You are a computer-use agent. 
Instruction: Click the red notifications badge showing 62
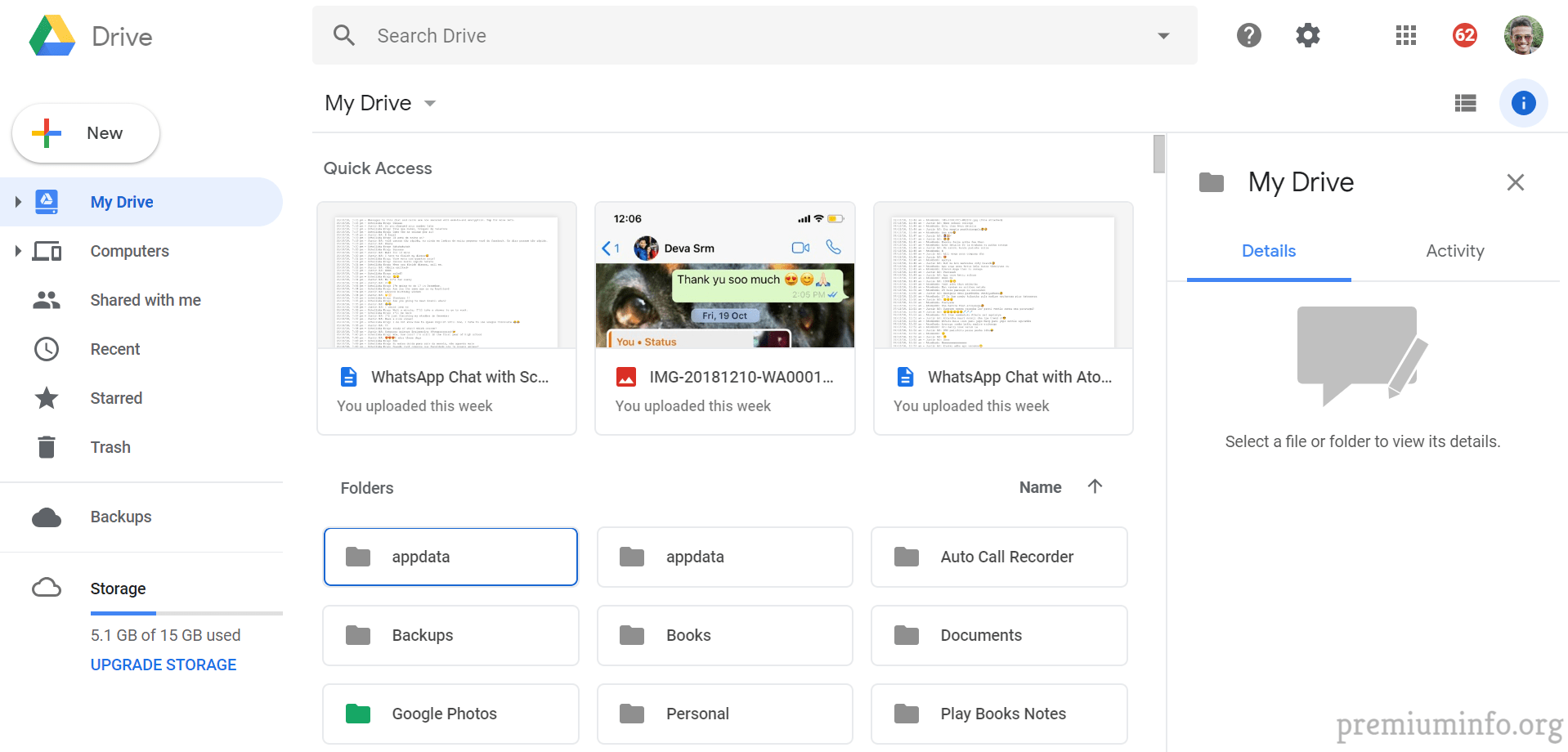pyautogui.click(x=1464, y=35)
